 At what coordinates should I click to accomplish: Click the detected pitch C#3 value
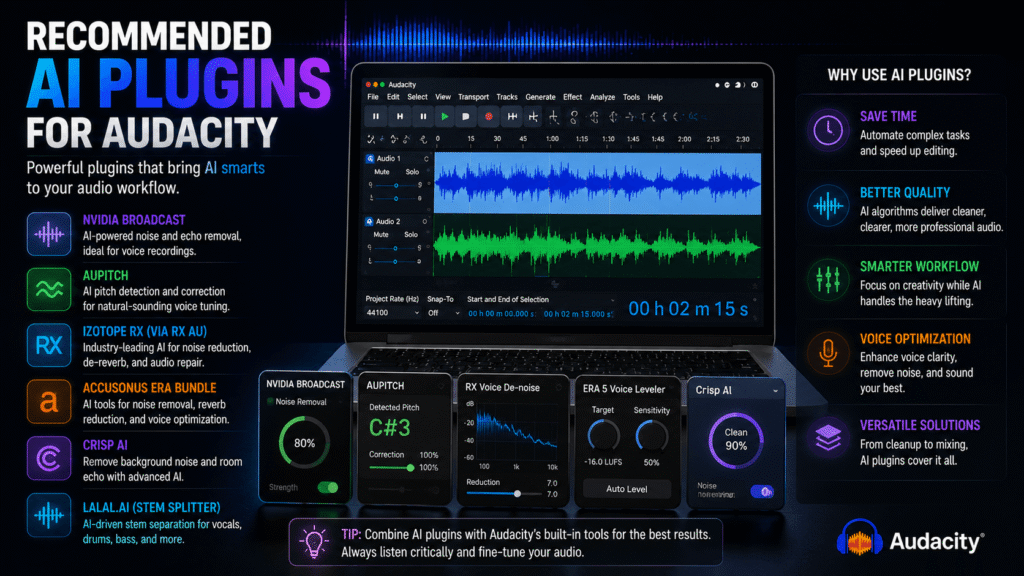pos(389,428)
